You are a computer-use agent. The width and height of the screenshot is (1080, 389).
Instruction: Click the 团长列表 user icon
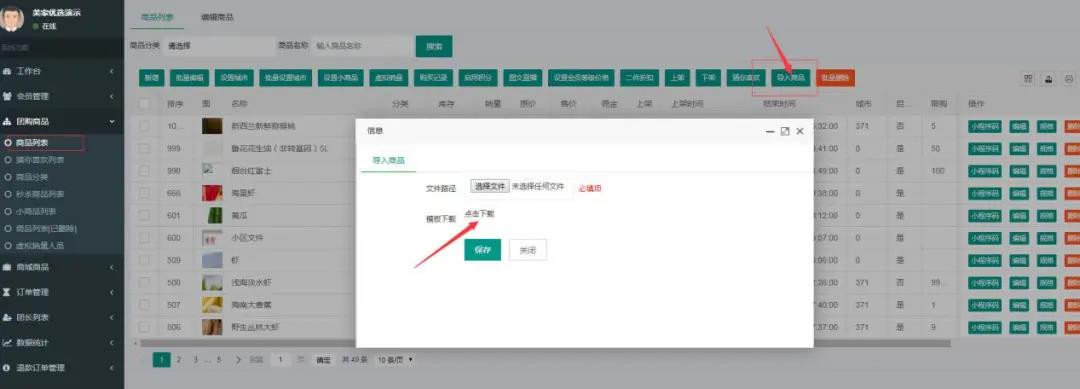8,317
